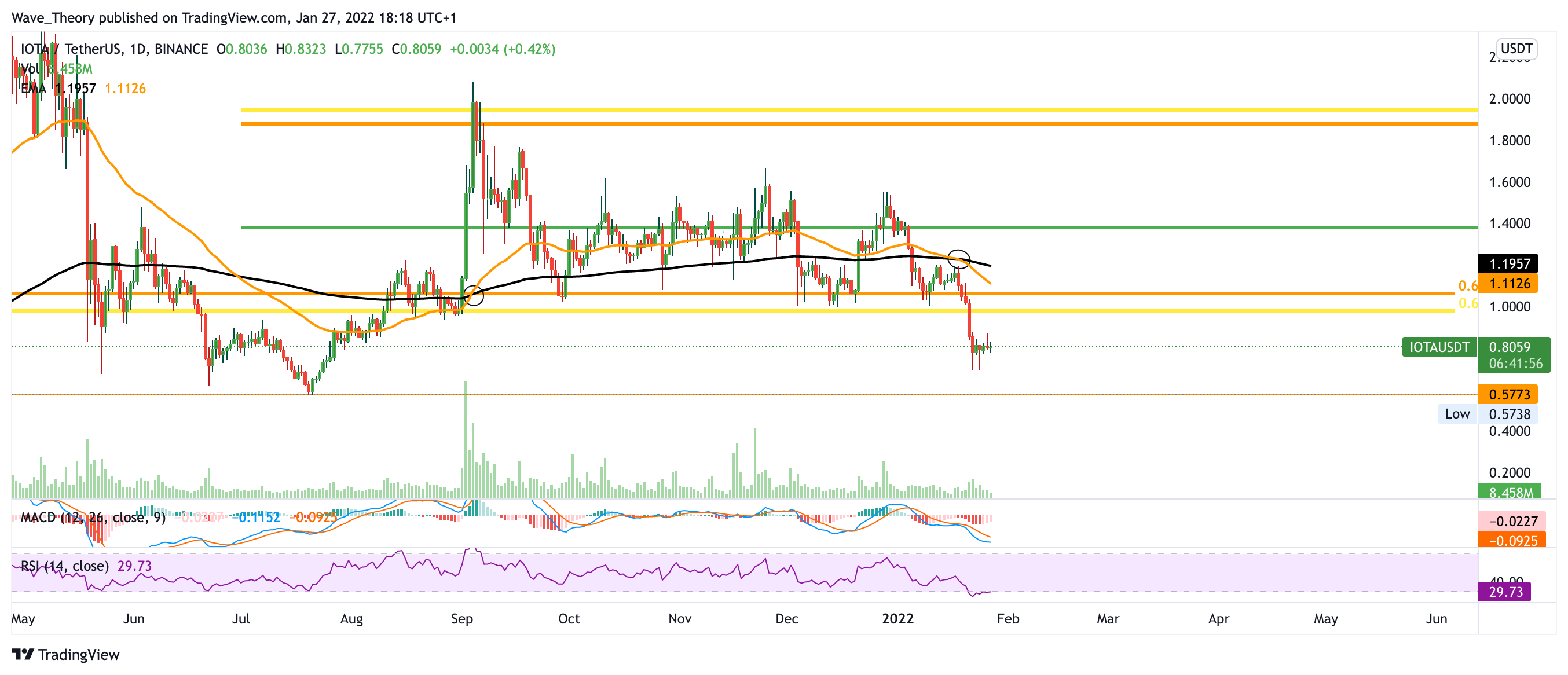Click the Sep label on the time axis
The height and width of the screenshot is (675, 1568).
461,618
